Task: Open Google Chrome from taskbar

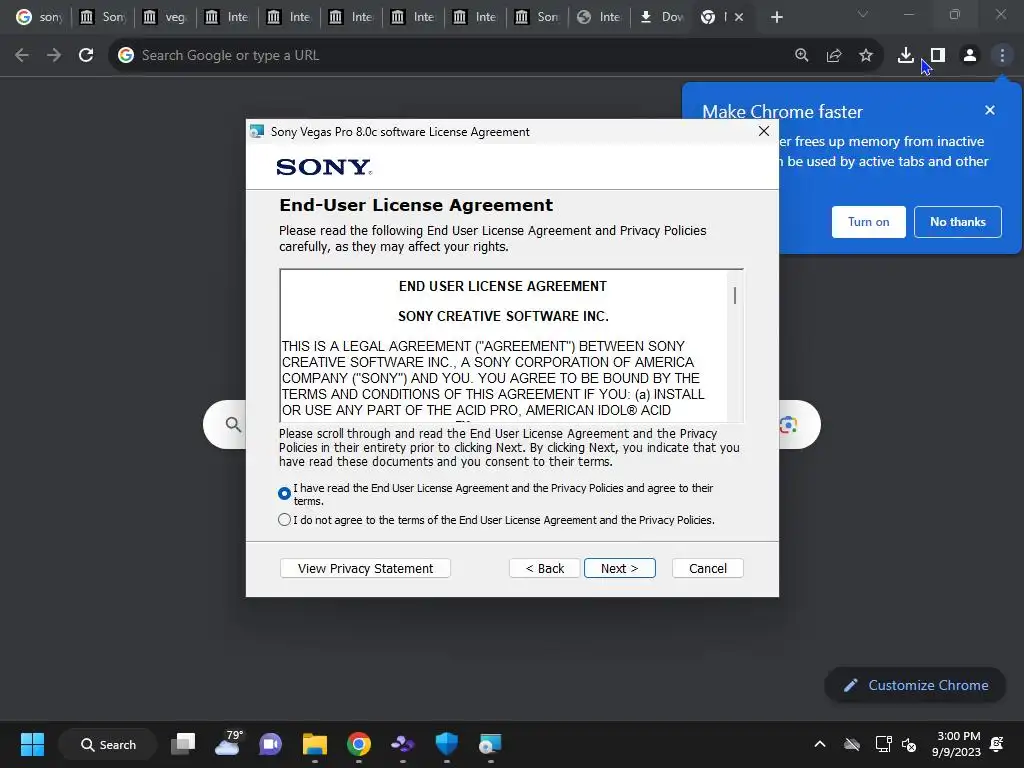Action: tap(359, 744)
